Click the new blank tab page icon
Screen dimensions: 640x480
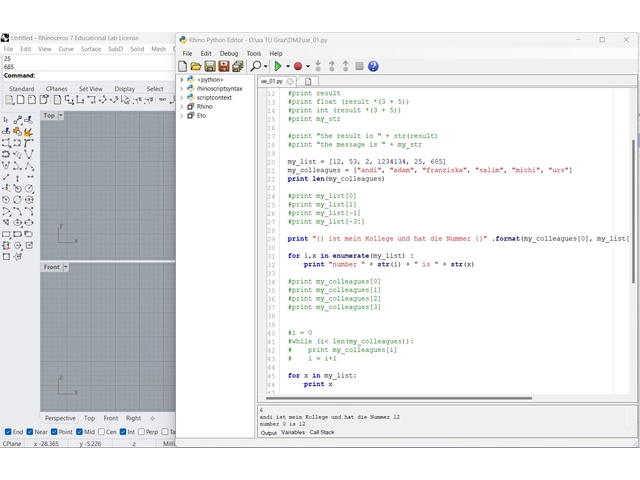click(x=308, y=81)
